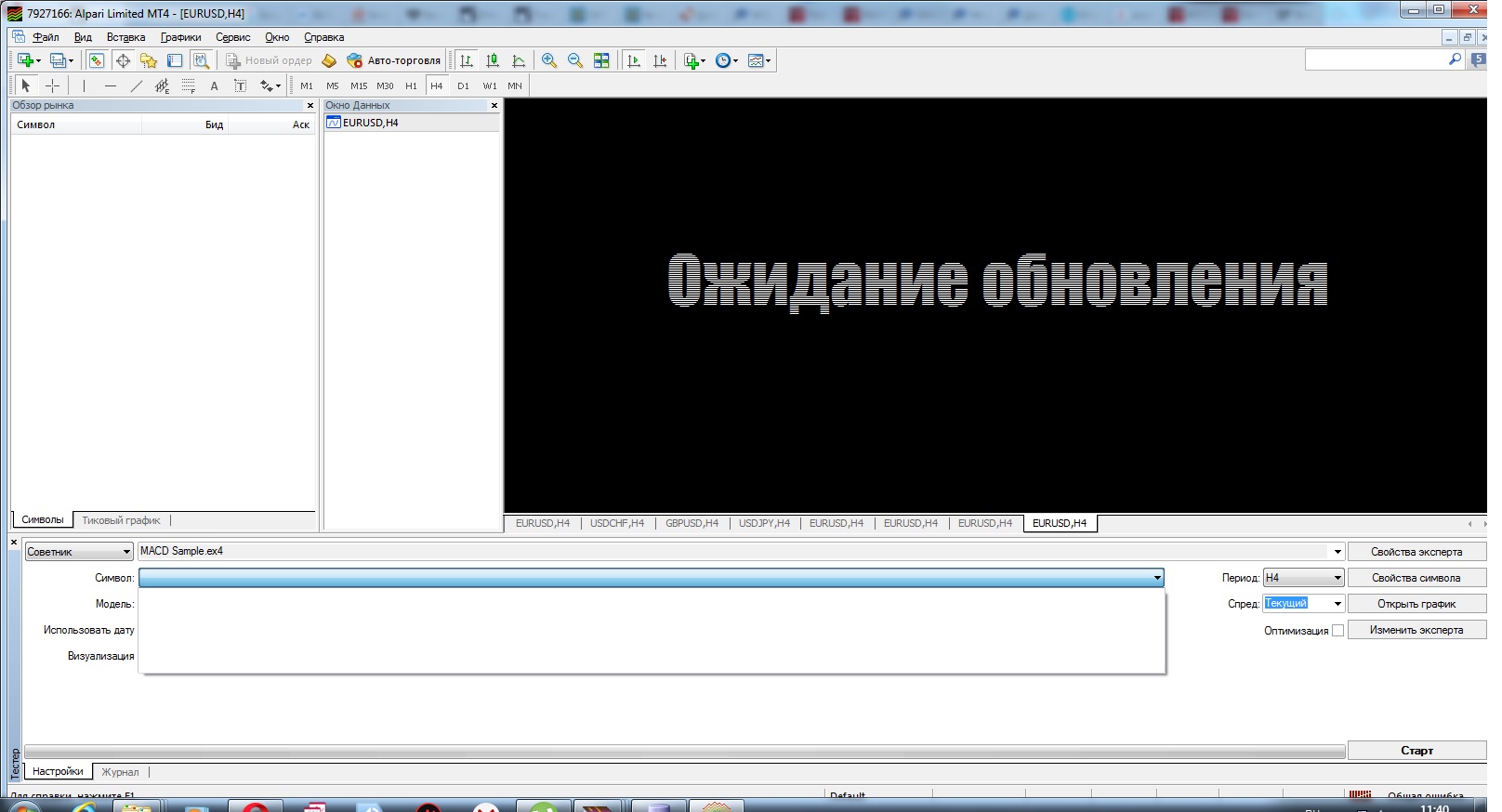Viewport: 1502px width, 812px height.
Task: Set timeframe to M15
Action: 359,85
